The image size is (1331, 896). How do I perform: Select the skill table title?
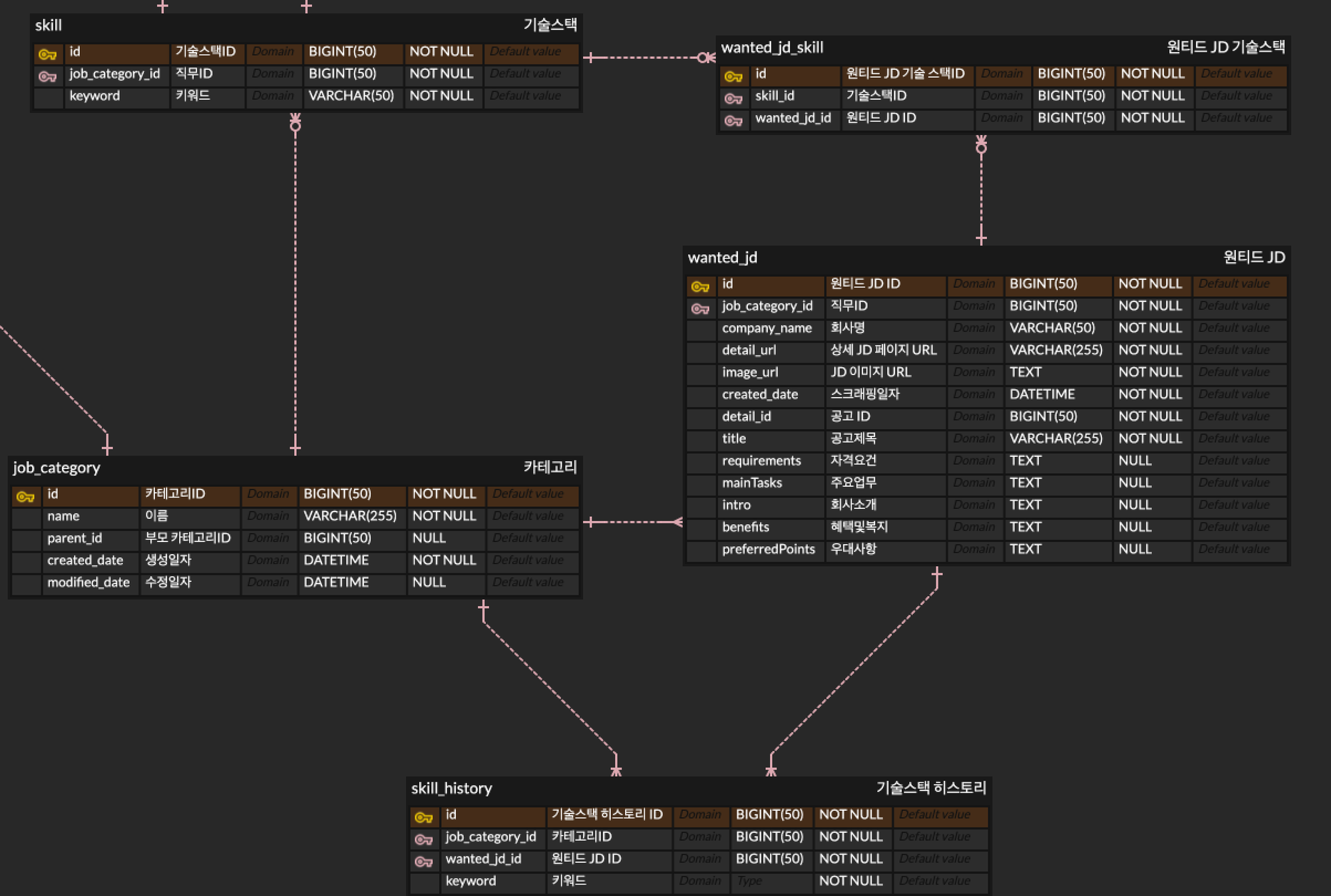(48, 25)
